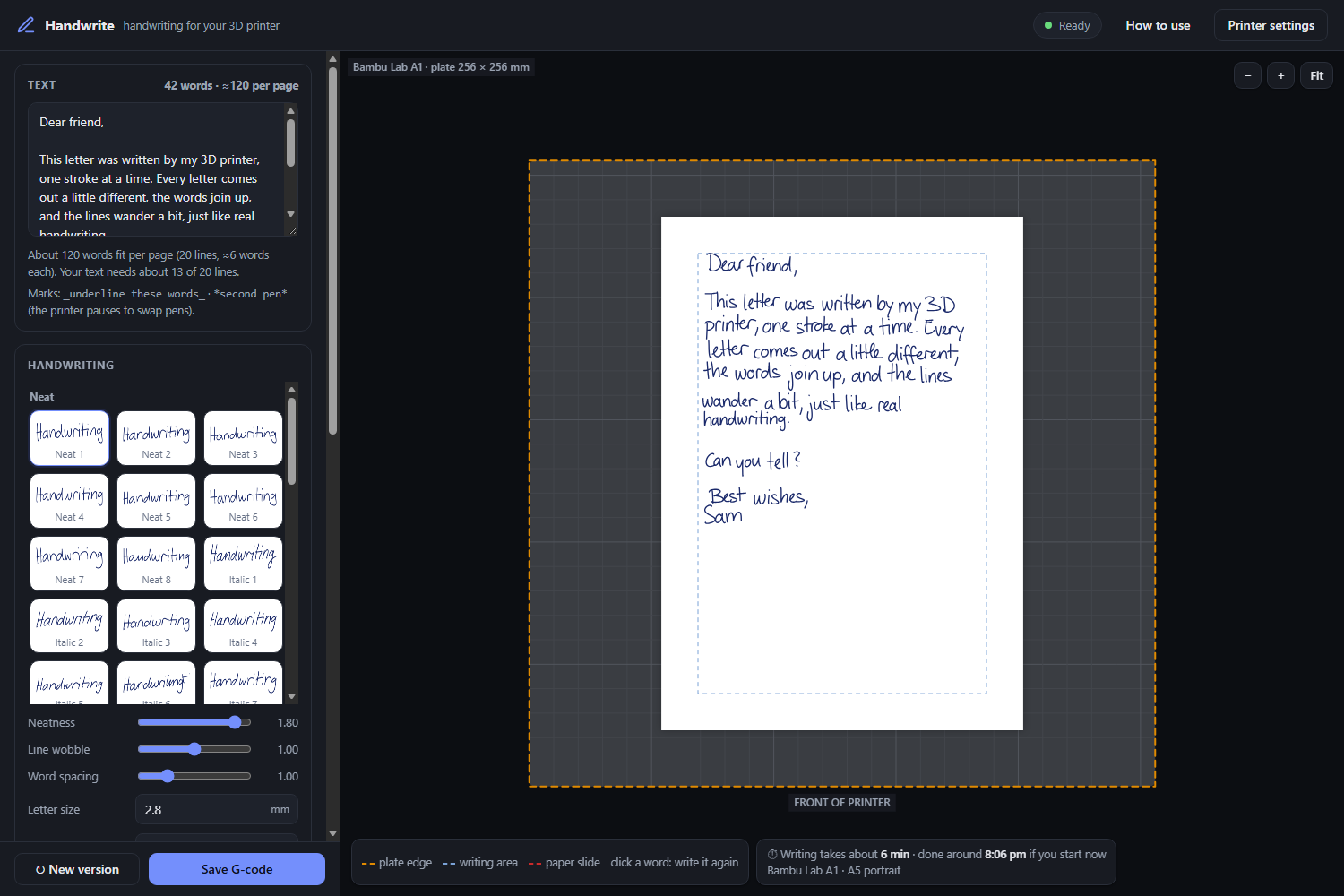1344x896 pixels.
Task: Click the handwriting styles list up arrow
Action: click(291, 390)
